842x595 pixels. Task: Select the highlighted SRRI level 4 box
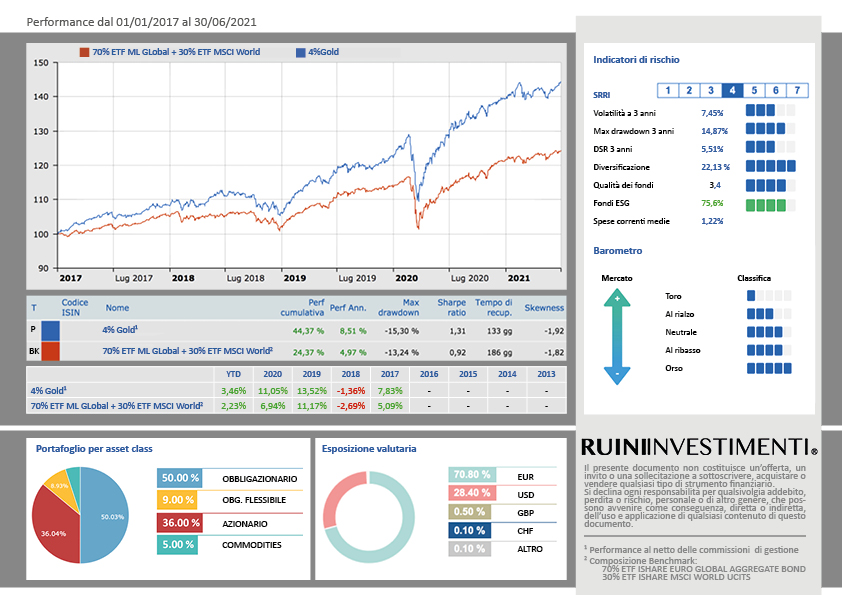tap(732, 90)
